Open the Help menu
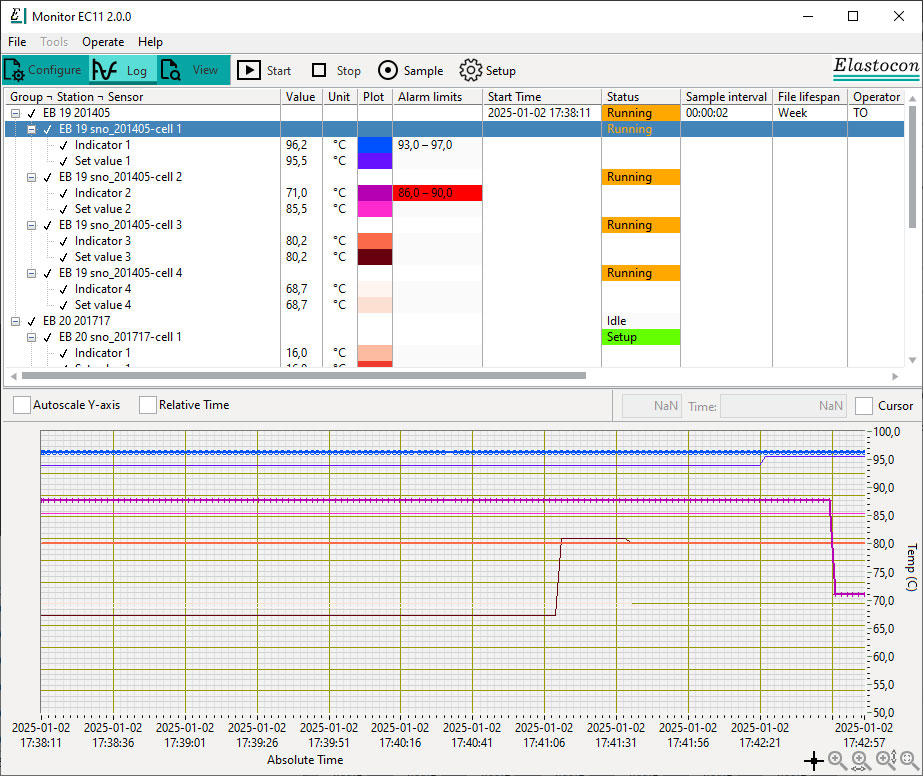The height and width of the screenshot is (776, 923). (150, 42)
